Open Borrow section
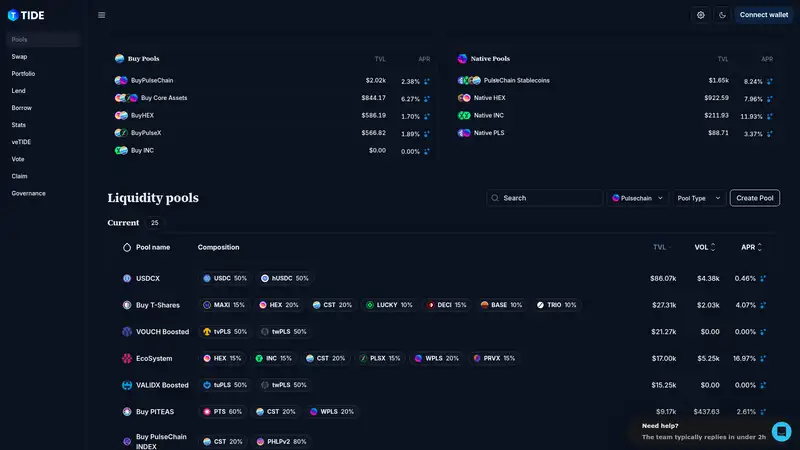Screen dimensions: 800x450 tap(21, 108)
